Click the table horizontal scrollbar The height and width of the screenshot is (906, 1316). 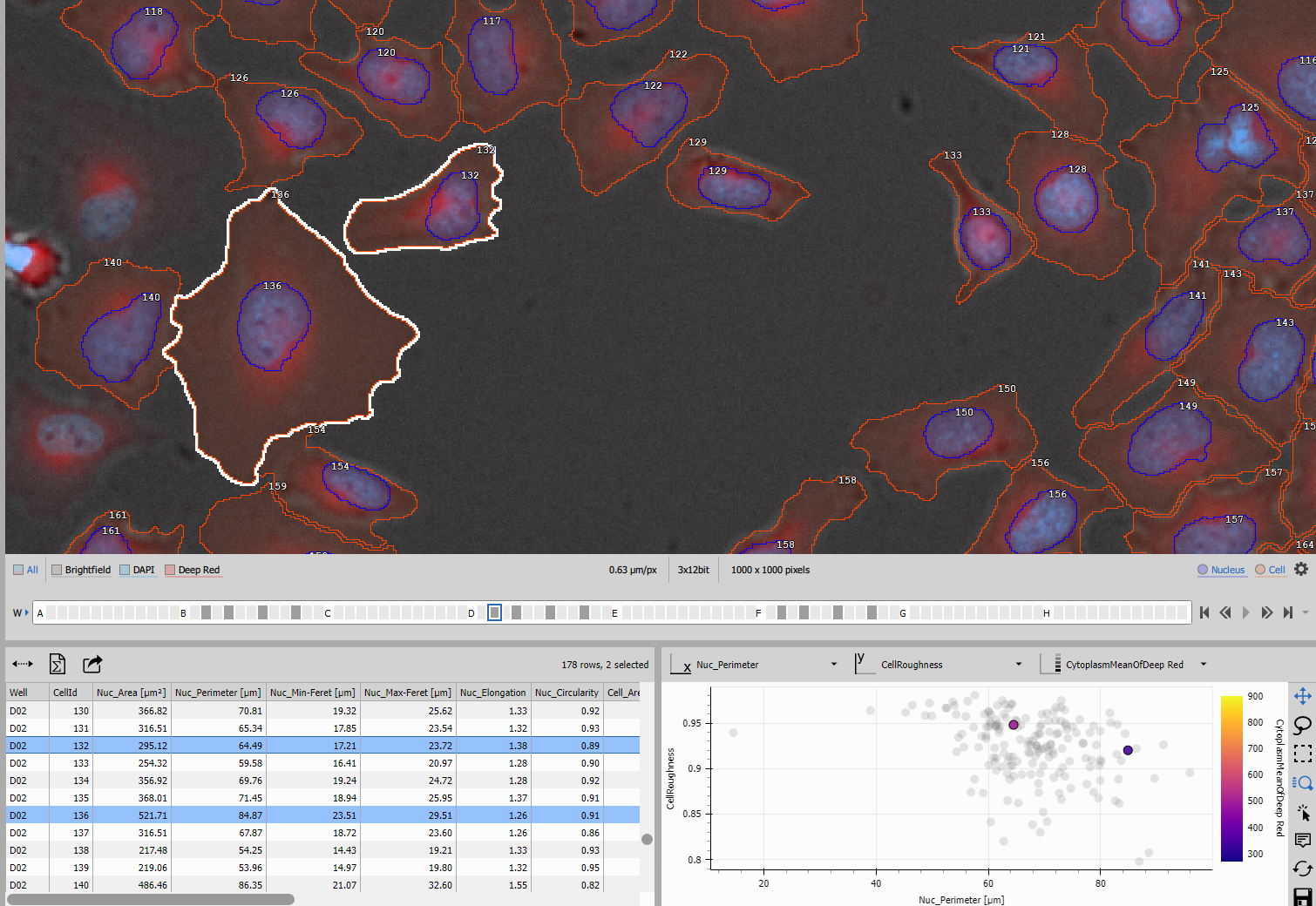point(151,899)
